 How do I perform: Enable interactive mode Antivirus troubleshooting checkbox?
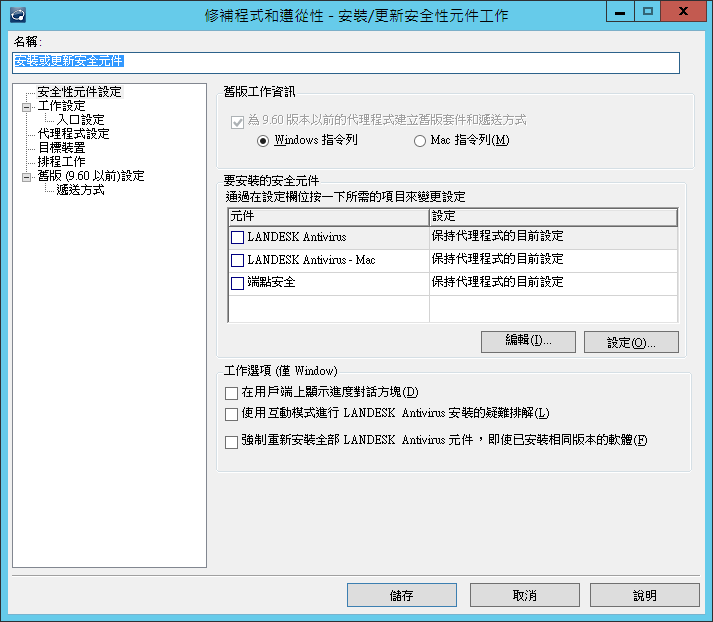tap(231, 414)
